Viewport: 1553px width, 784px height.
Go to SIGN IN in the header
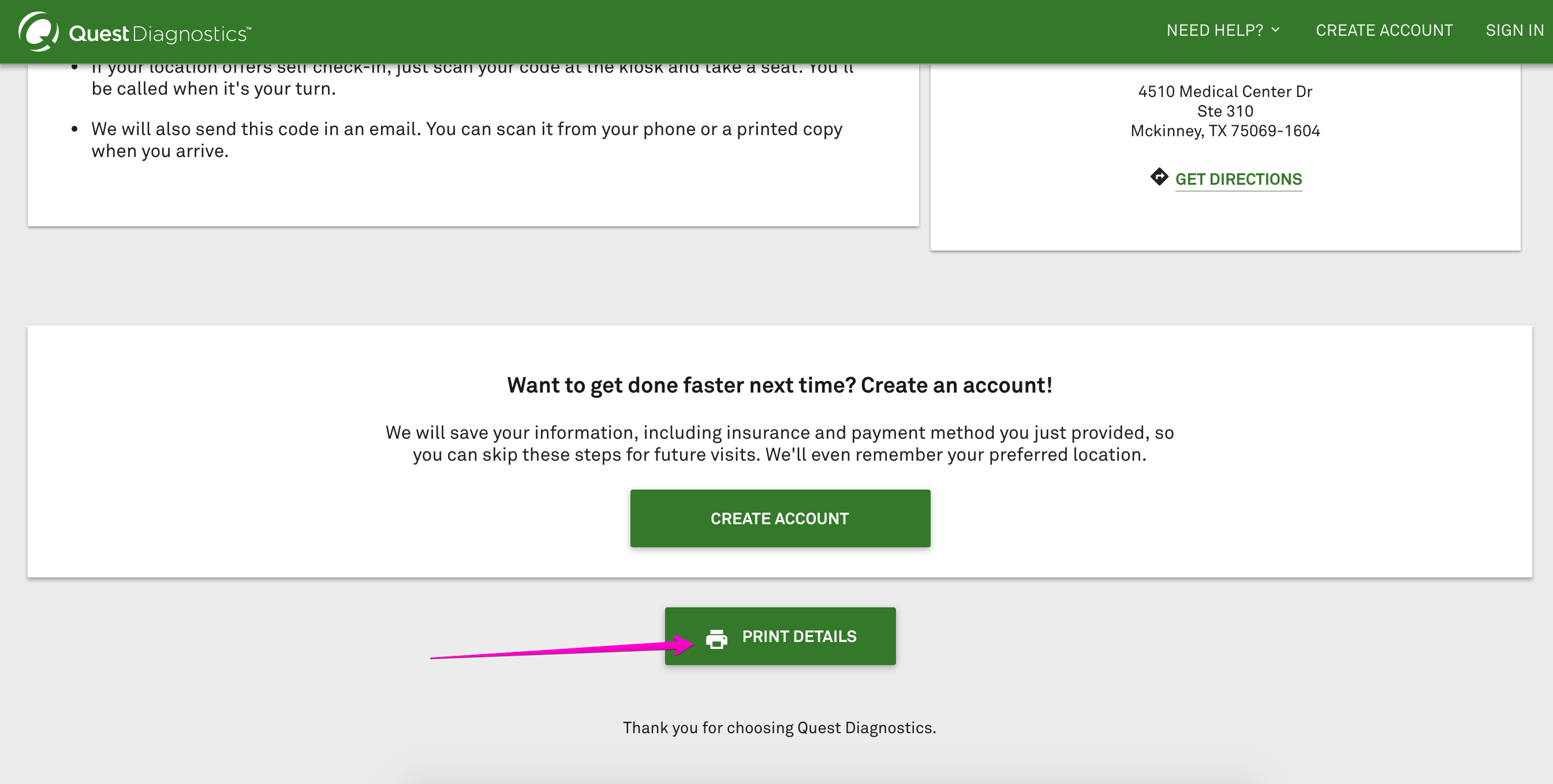pyautogui.click(x=1514, y=30)
